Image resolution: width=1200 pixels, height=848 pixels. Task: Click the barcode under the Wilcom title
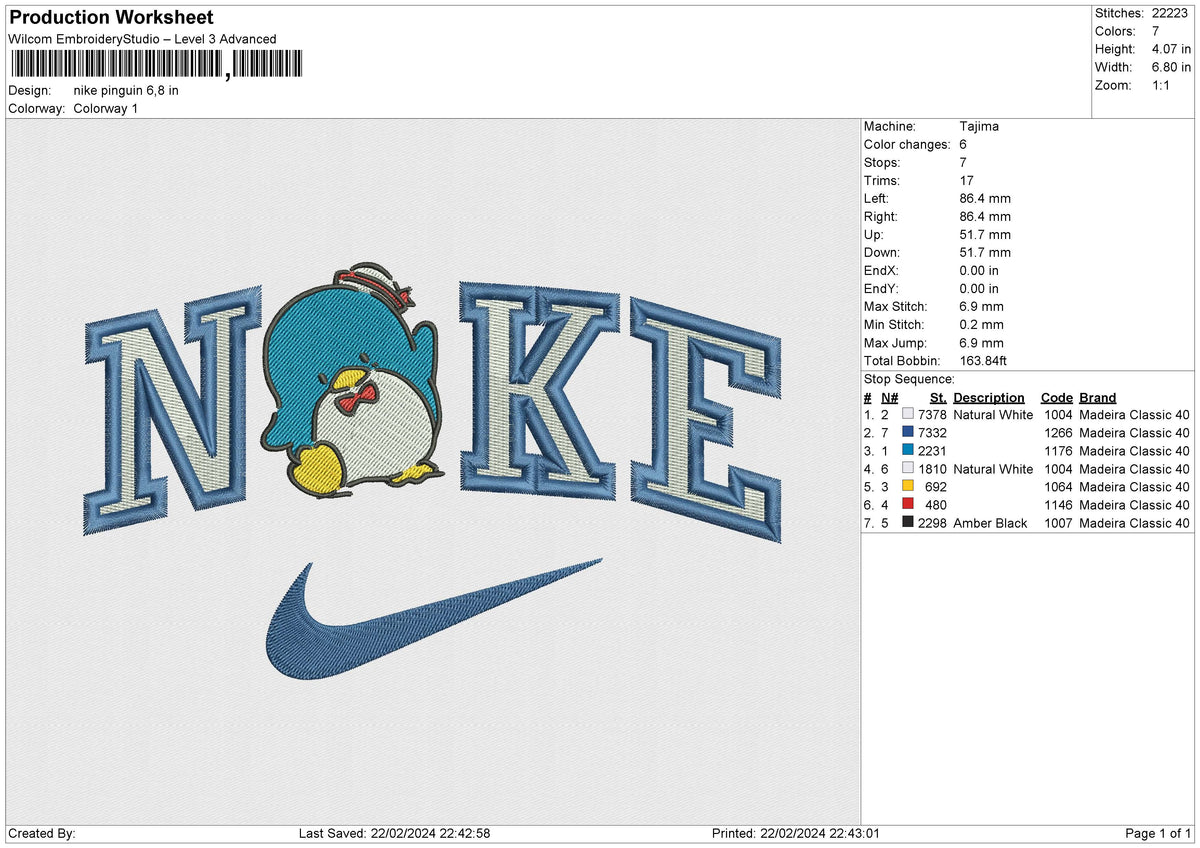click(155, 65)
